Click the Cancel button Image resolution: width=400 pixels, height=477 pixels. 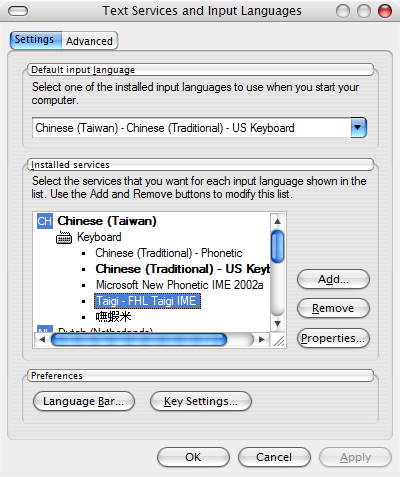click(274, 457)
